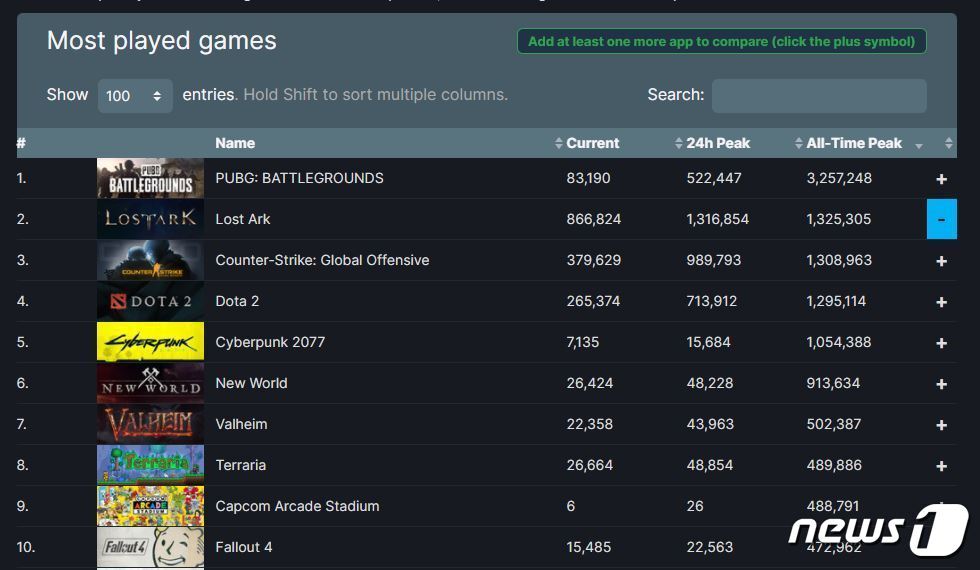Open the PUBG: BATTLEGROUNDS name link

[x=299, y=178]
